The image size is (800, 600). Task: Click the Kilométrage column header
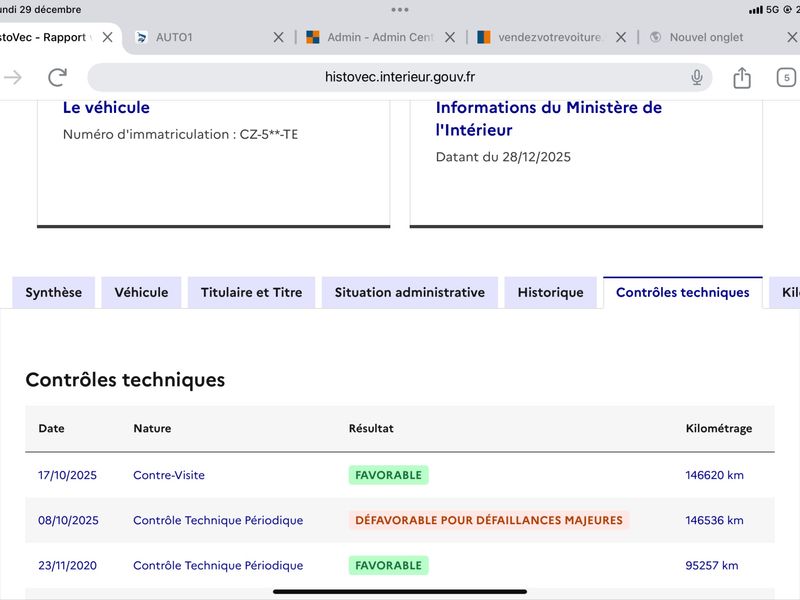click(718, 428)
